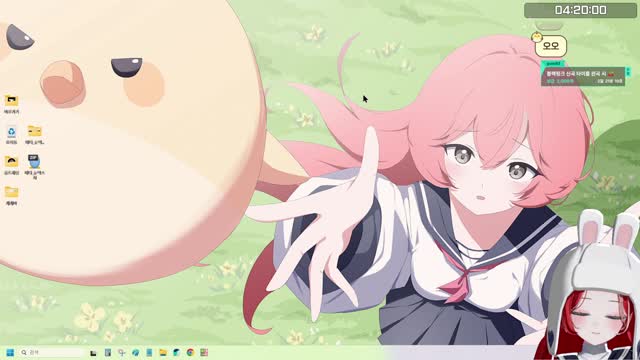Click the dark donation banner under the chat bubble
This screenshot has height=360, width=640.
point(583,77)
